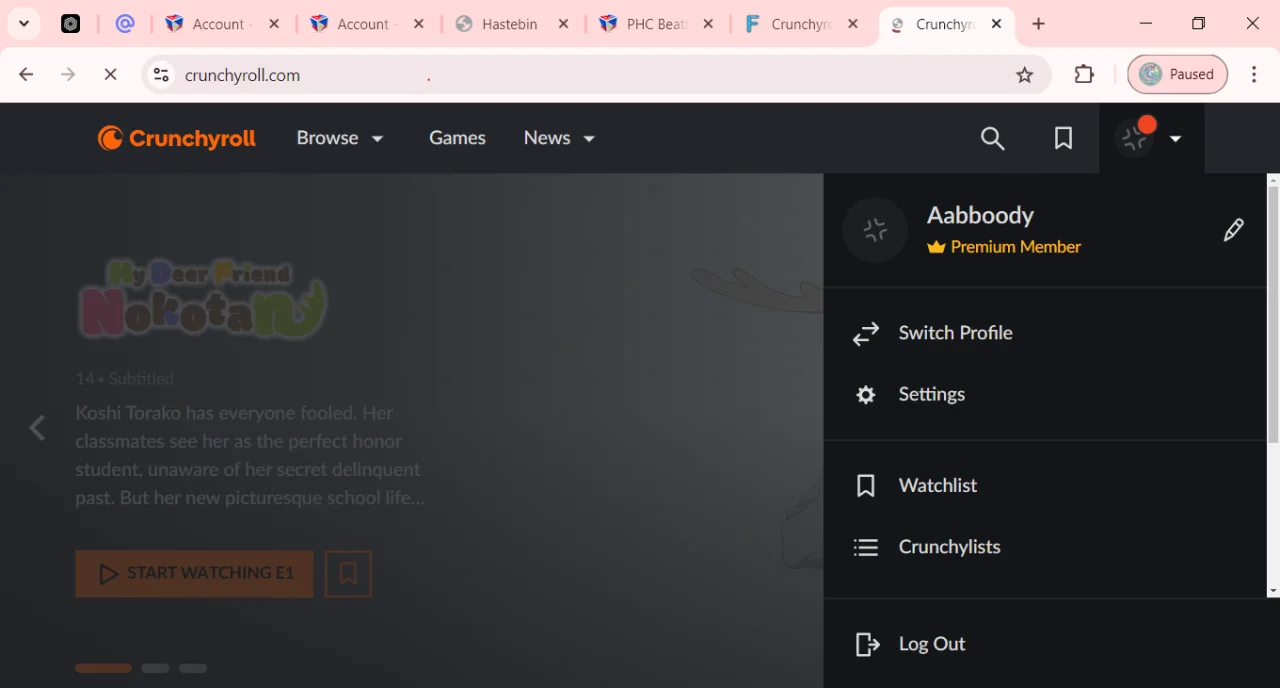Click the Aabboody profile avatar in panel

coord(875,230)
